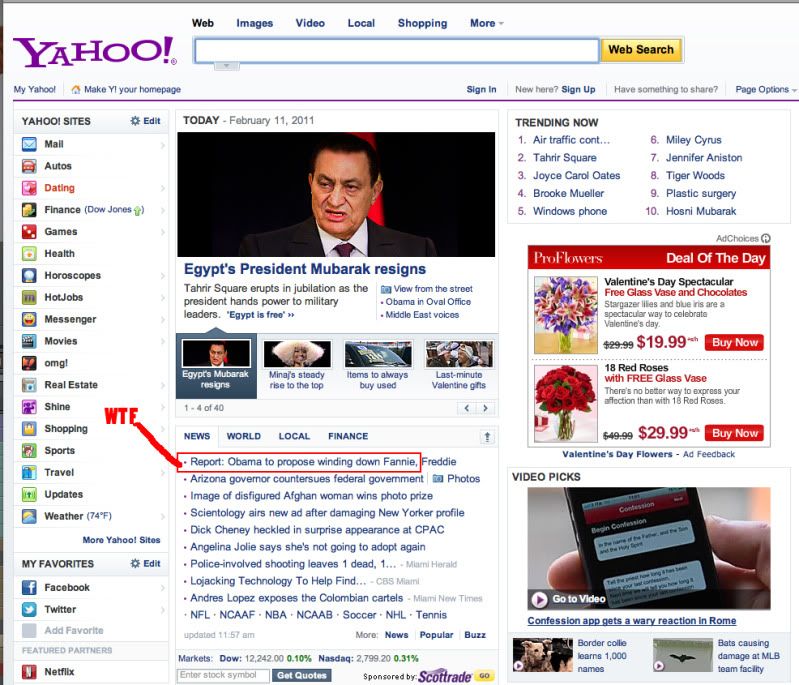This screenshot has height=685, width=799.
Task: Click Buy Now for 18 Red Roses
Action: [x=734, y=433]
